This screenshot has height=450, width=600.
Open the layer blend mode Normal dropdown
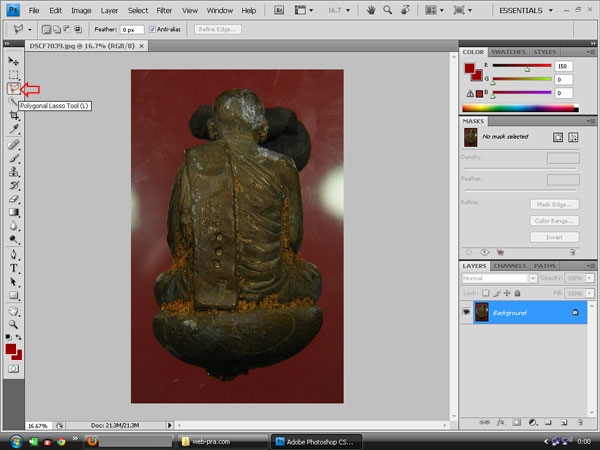pyautogui.click(x=499, y=278)
